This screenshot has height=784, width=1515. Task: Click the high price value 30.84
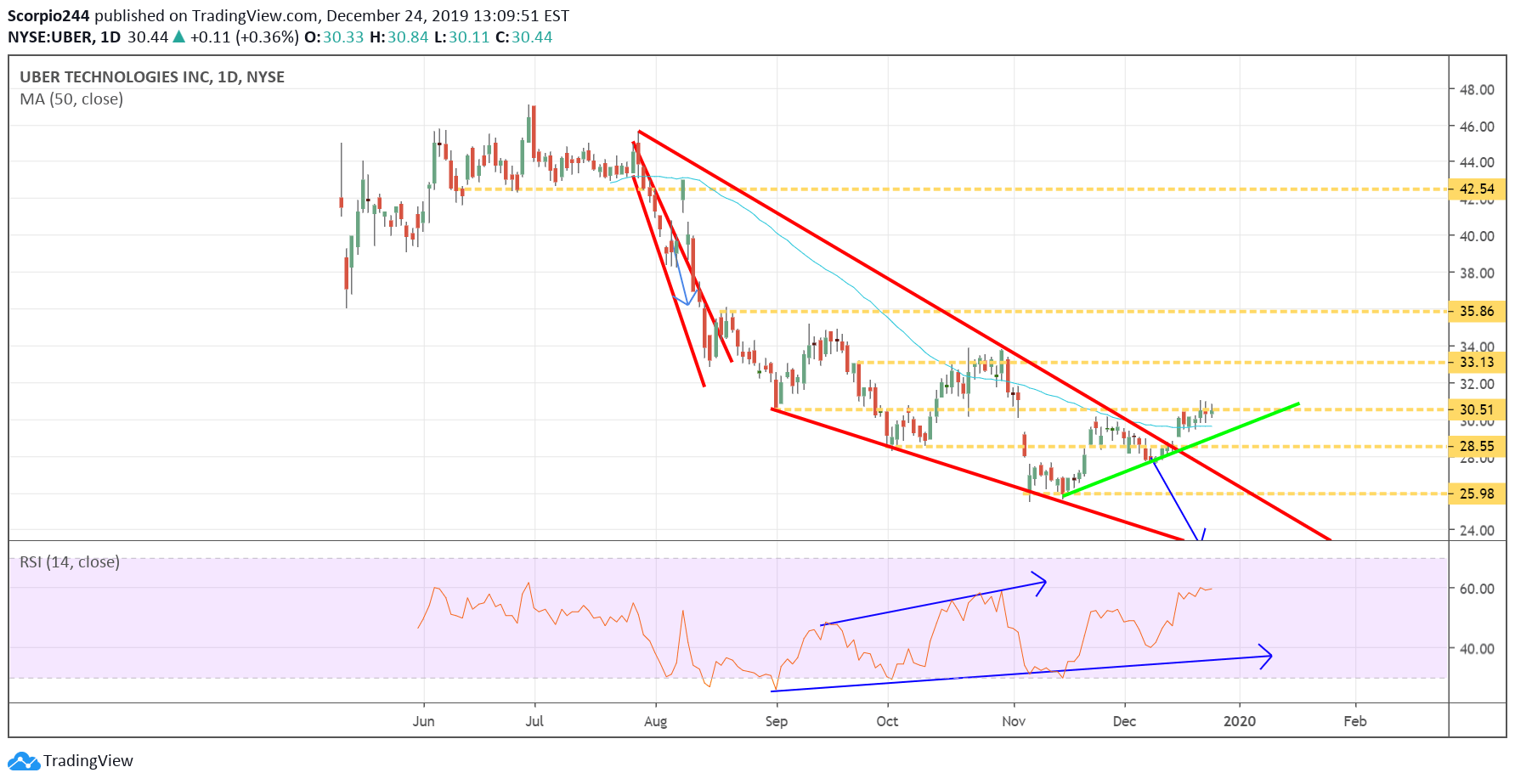pos(408,37)
